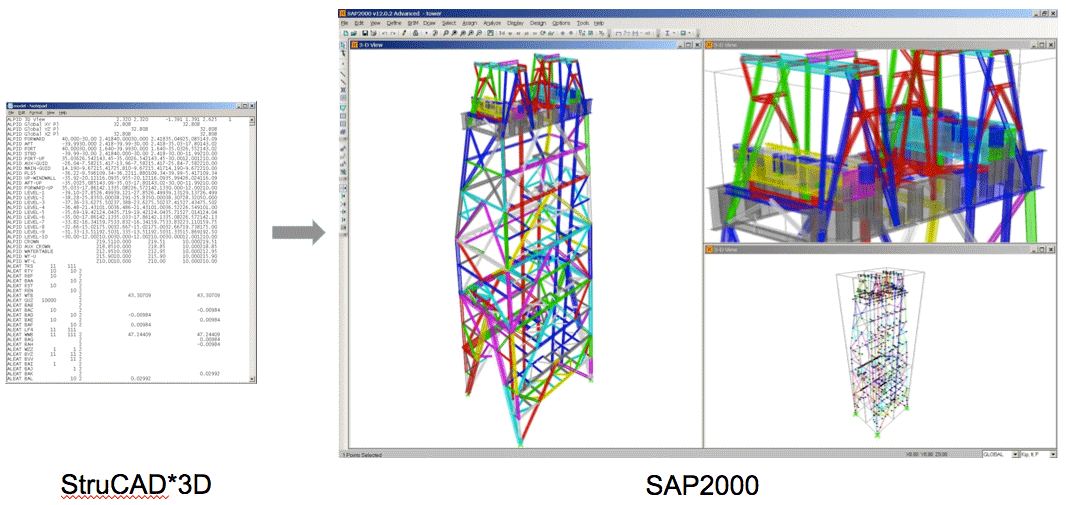
Task: Maximize the top-right 3-D View sub-window
Action: click(1042, 45)
